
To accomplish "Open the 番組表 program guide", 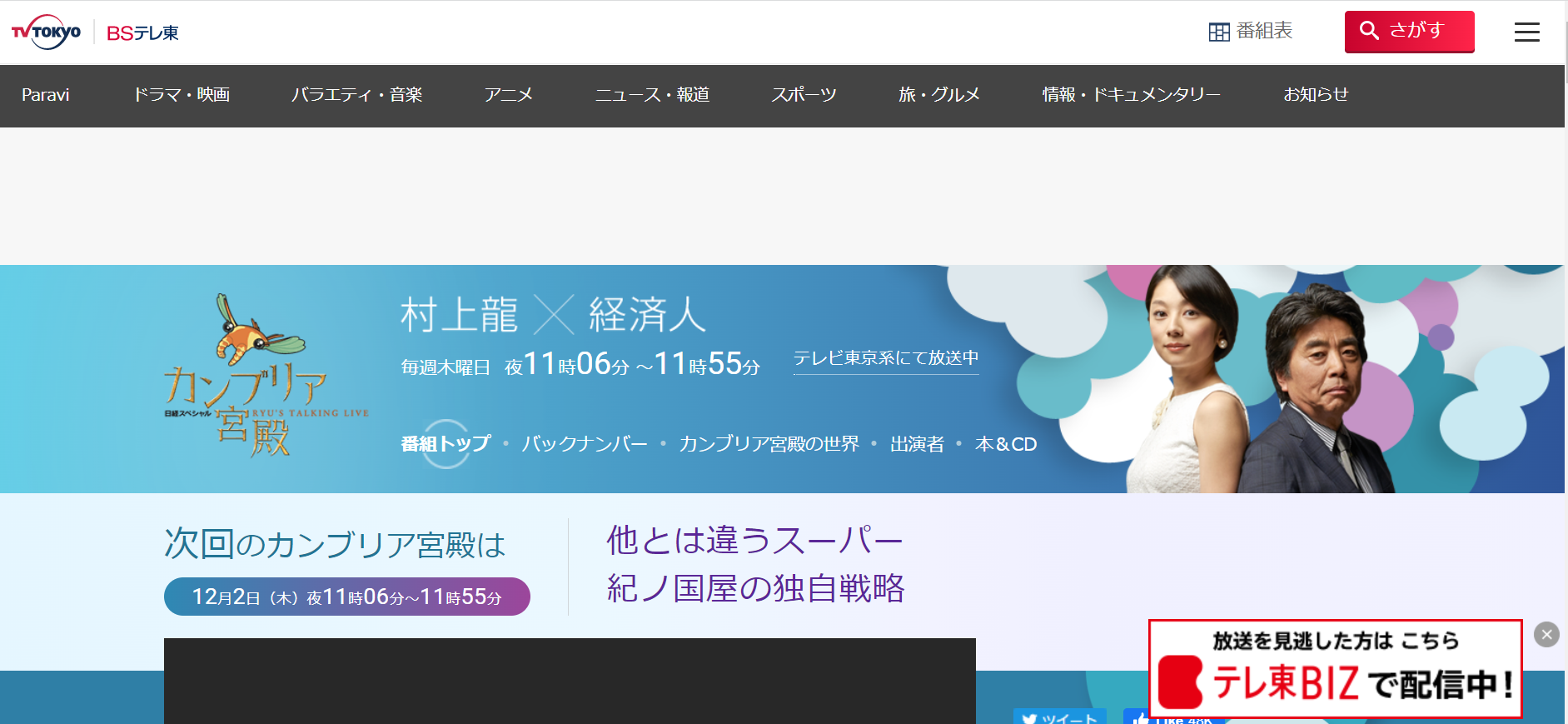I will (1250, 32).
